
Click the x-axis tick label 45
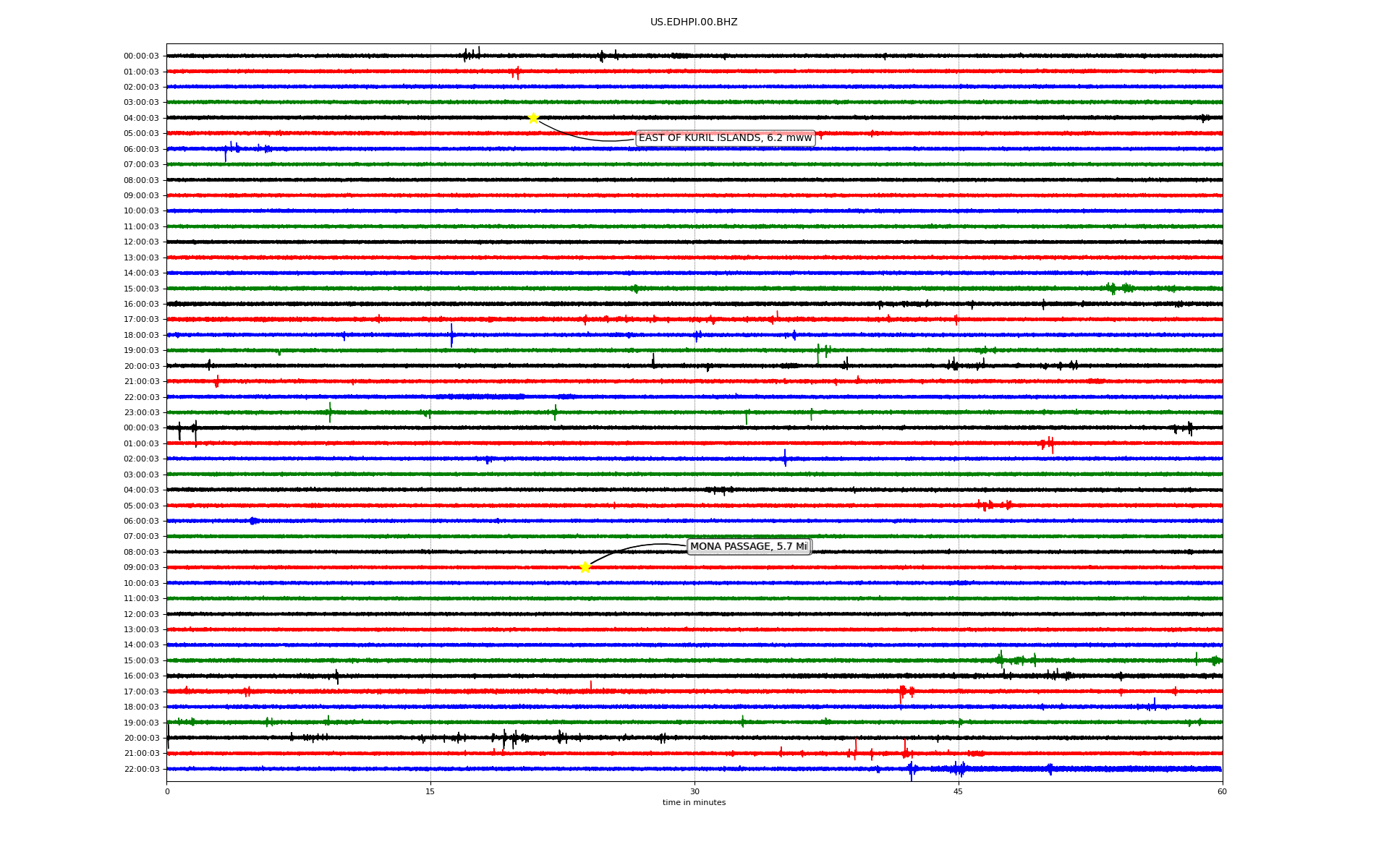[x=959, y=792]
